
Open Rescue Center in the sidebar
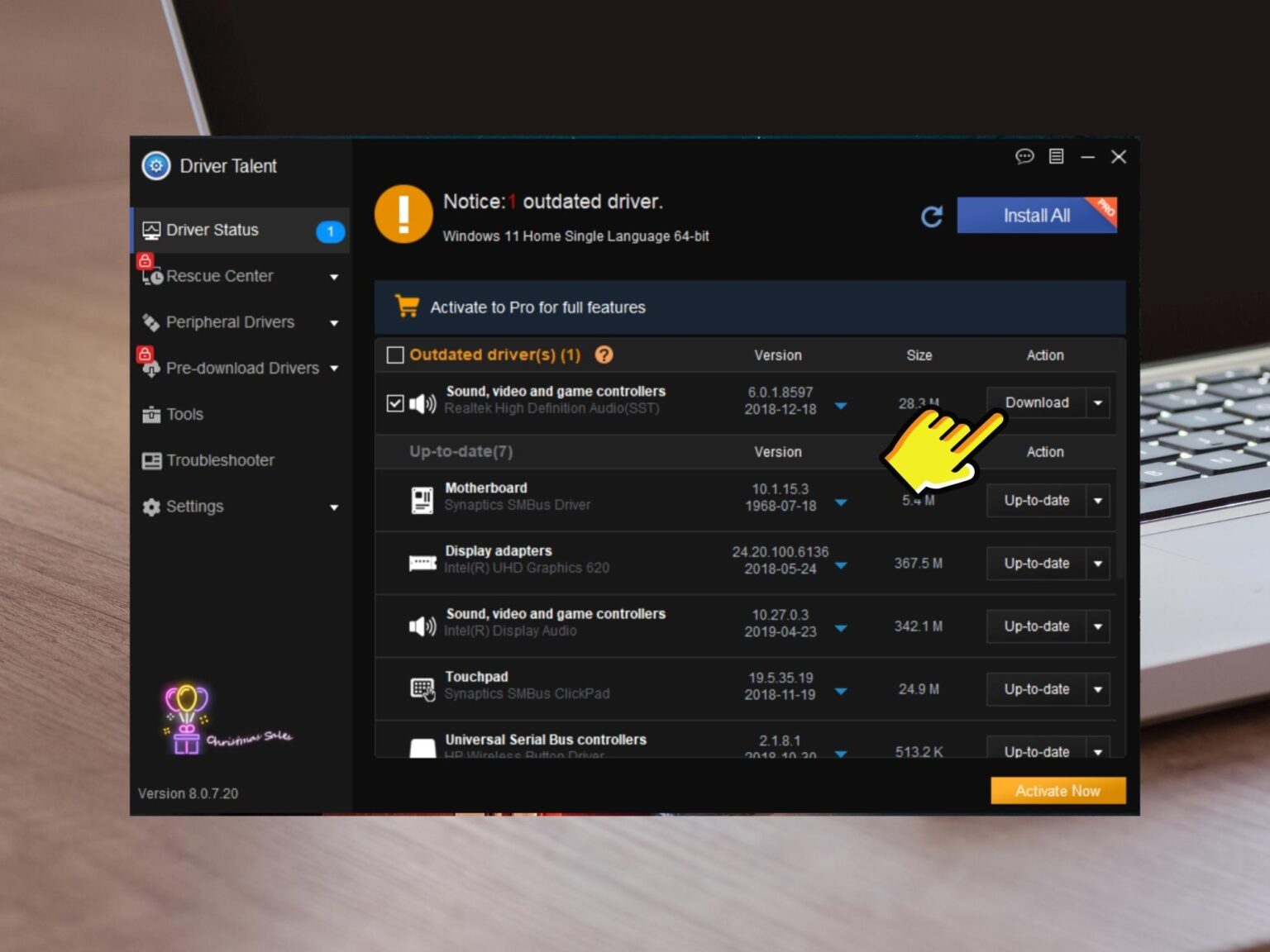point(241,277)
